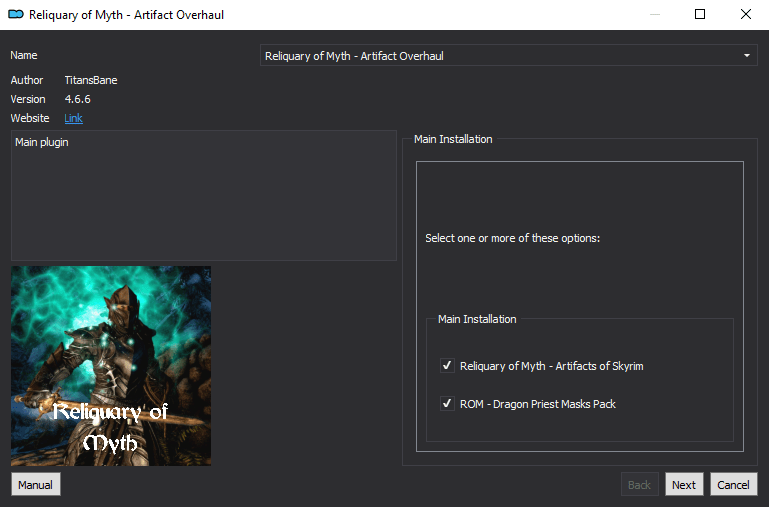Open the Website Link
The width and height of the screenshot is (769, 507).
(x=73, y=118)
